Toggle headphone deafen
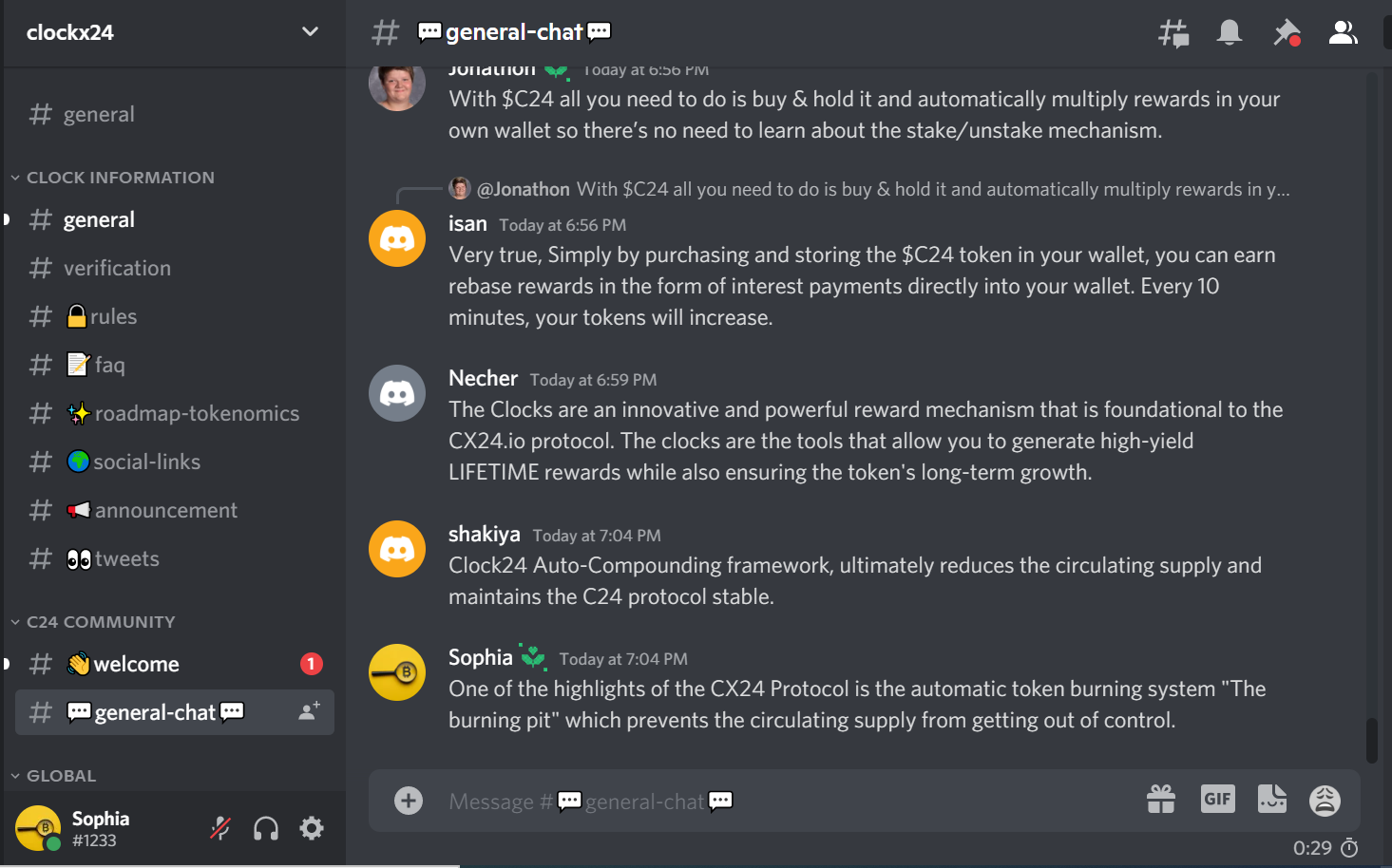 (266, 828)
